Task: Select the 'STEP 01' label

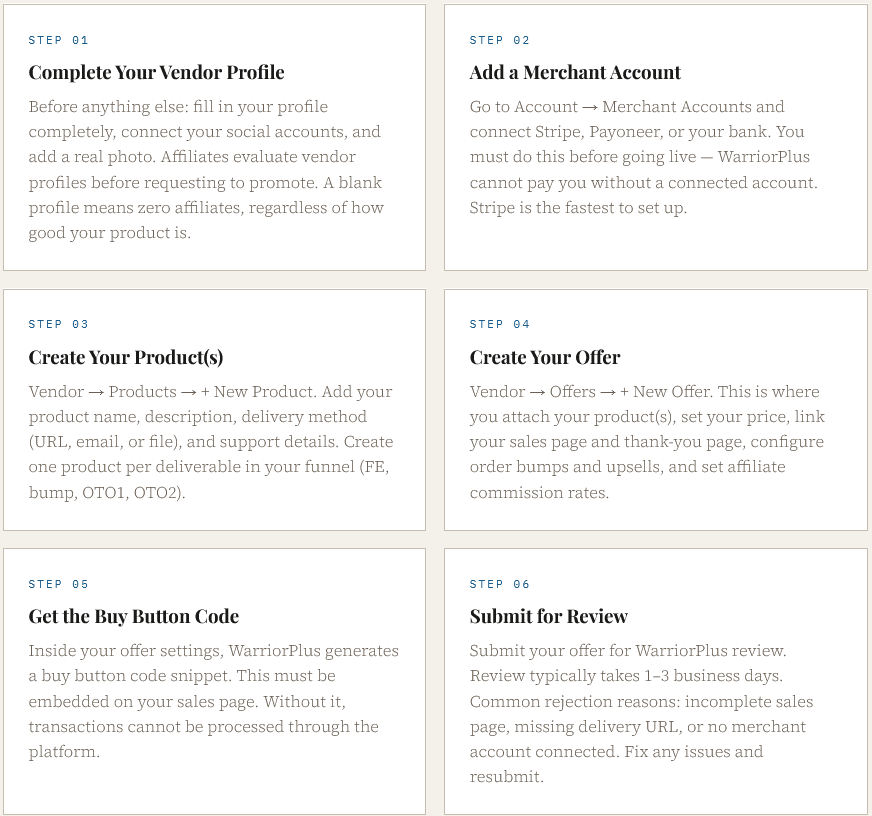Action: [59, 40]
